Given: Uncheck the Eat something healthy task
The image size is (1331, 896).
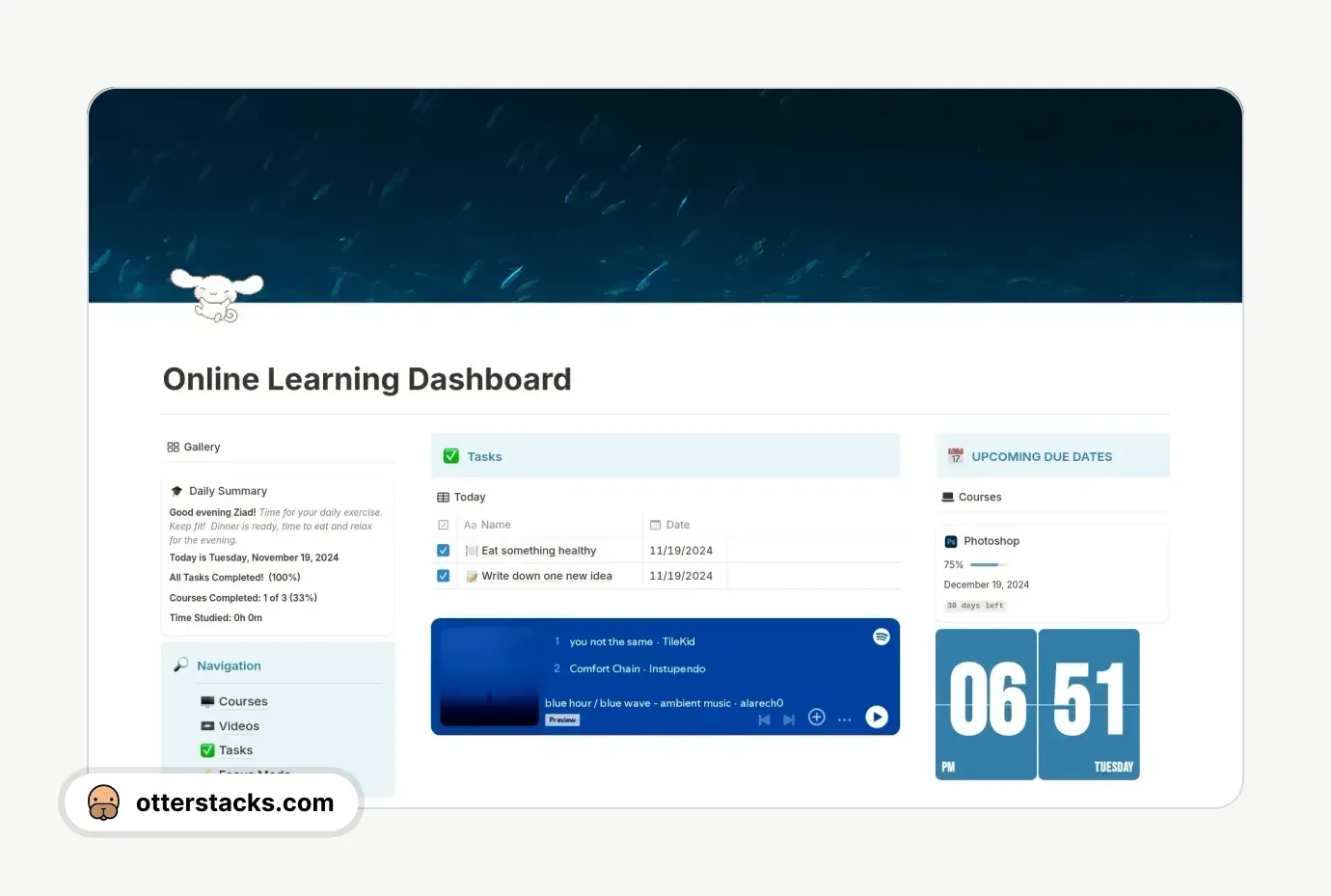Looking at the screenshot, I should 443,551.
